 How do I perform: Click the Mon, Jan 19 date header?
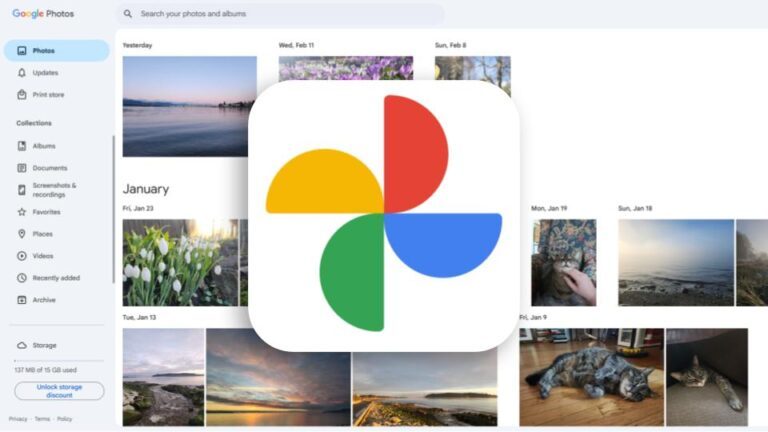(549, 208)
